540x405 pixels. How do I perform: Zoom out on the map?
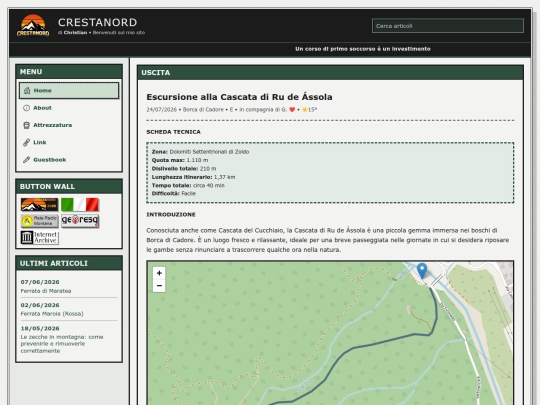point(159,285)
